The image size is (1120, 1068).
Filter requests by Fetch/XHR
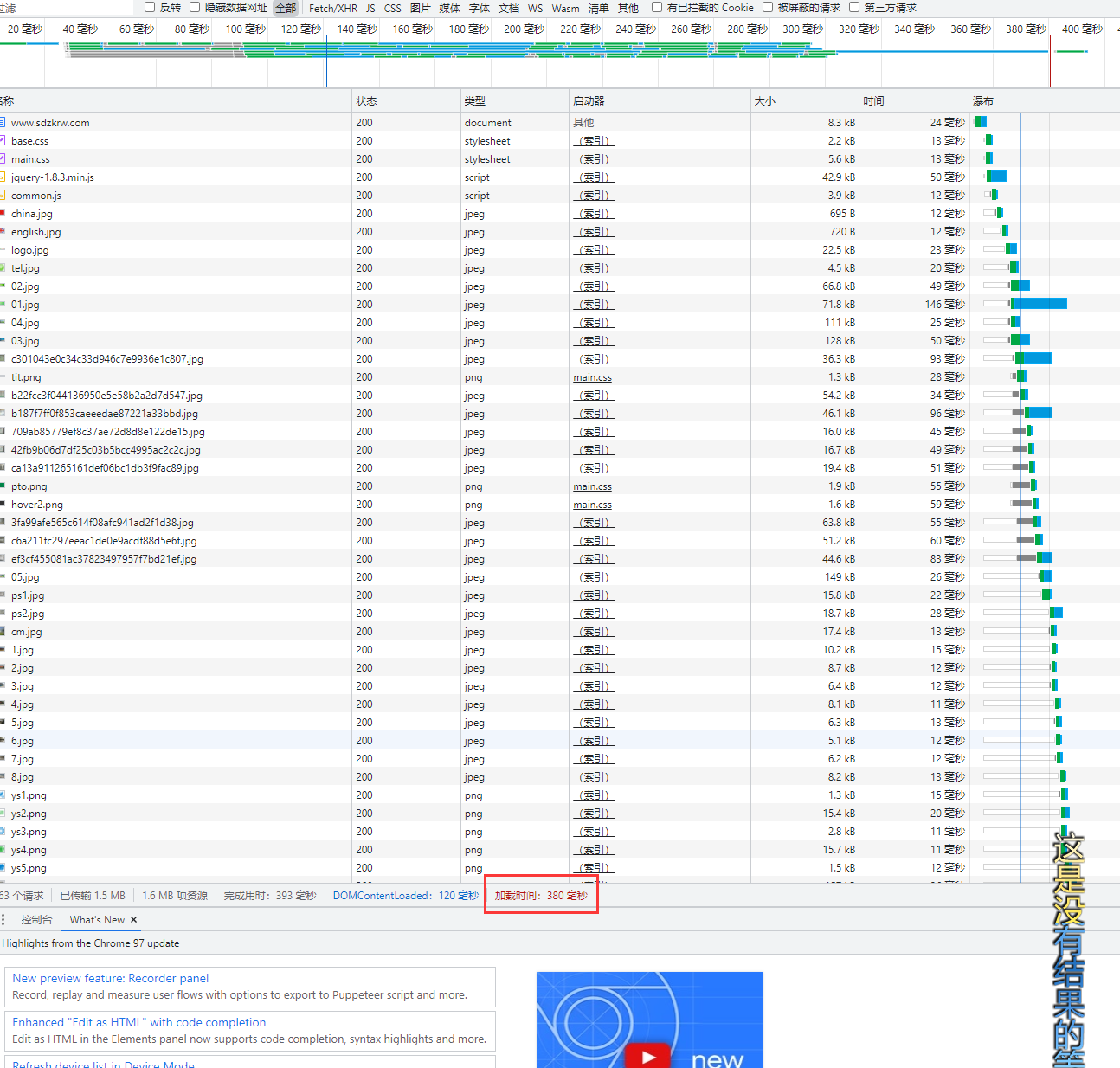333,8
